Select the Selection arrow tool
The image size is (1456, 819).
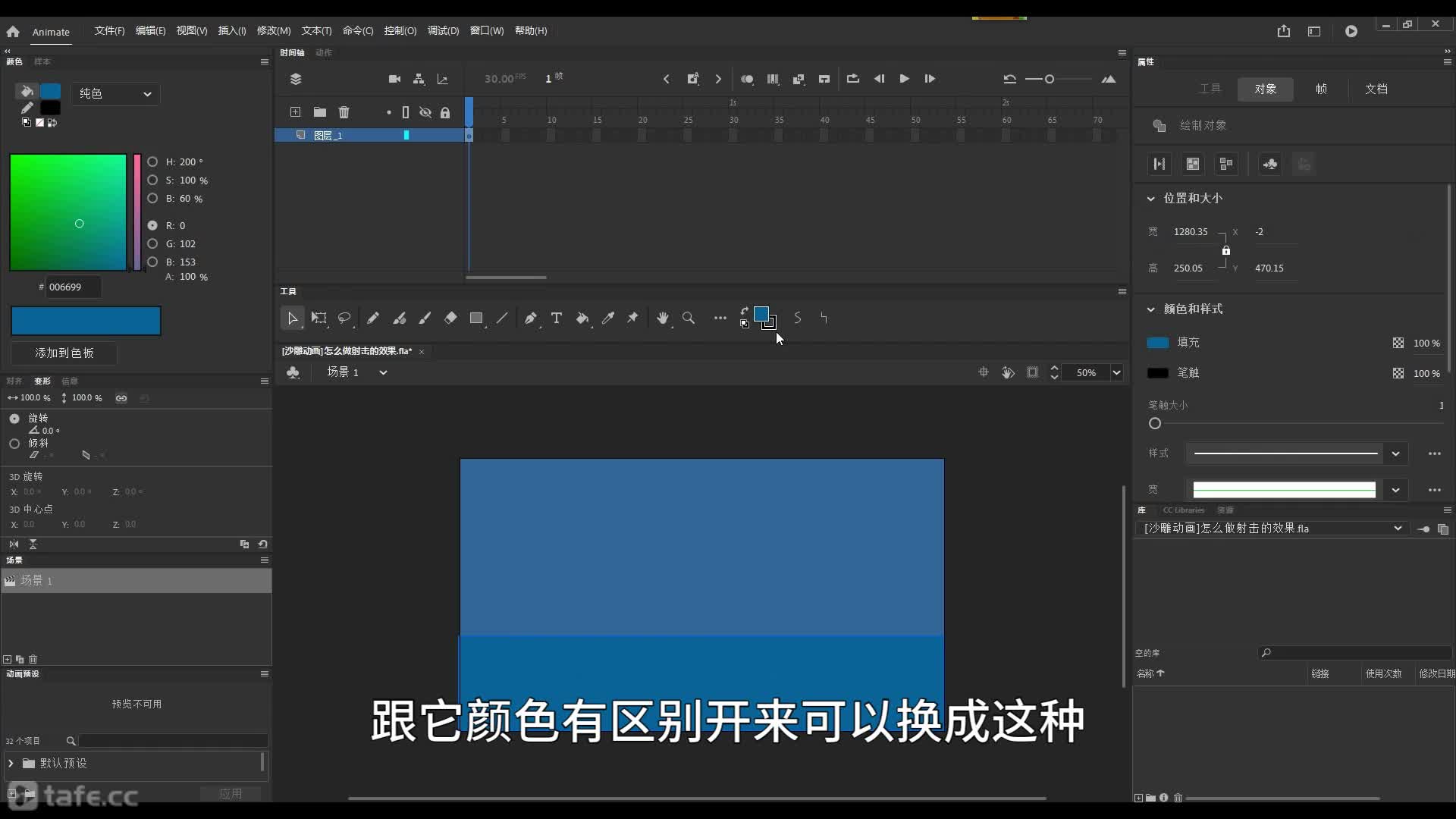click(292, 318)
